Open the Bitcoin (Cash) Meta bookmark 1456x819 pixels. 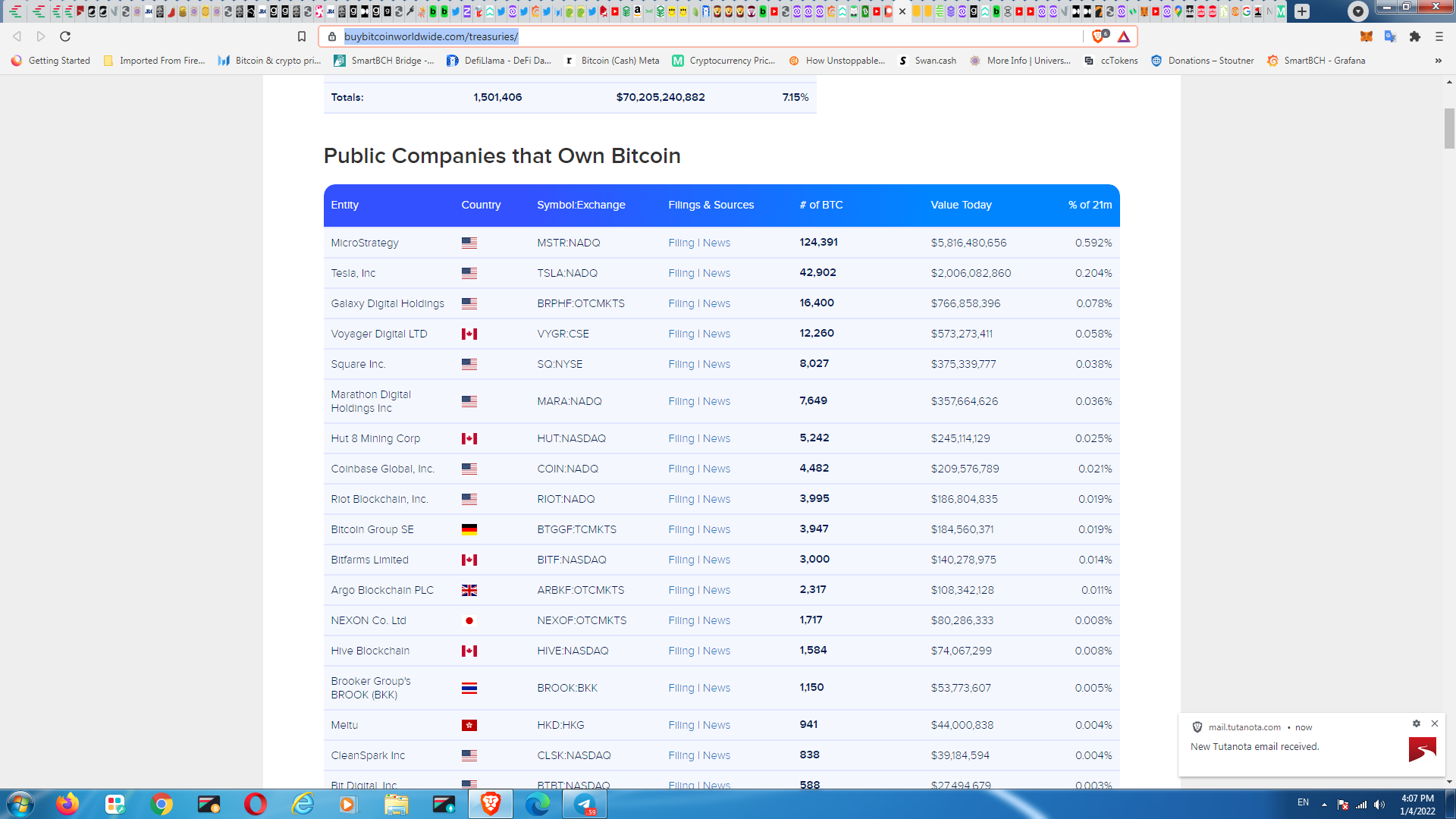tap(612, 61)
